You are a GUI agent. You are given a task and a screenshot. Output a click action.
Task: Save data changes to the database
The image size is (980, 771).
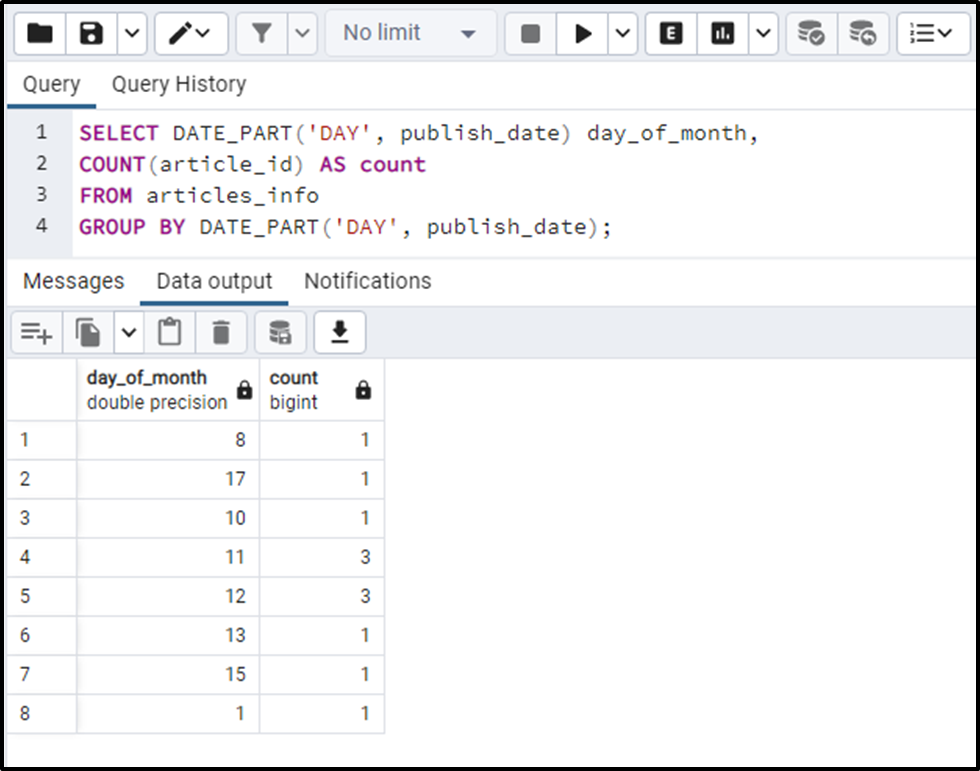point(280,332)
